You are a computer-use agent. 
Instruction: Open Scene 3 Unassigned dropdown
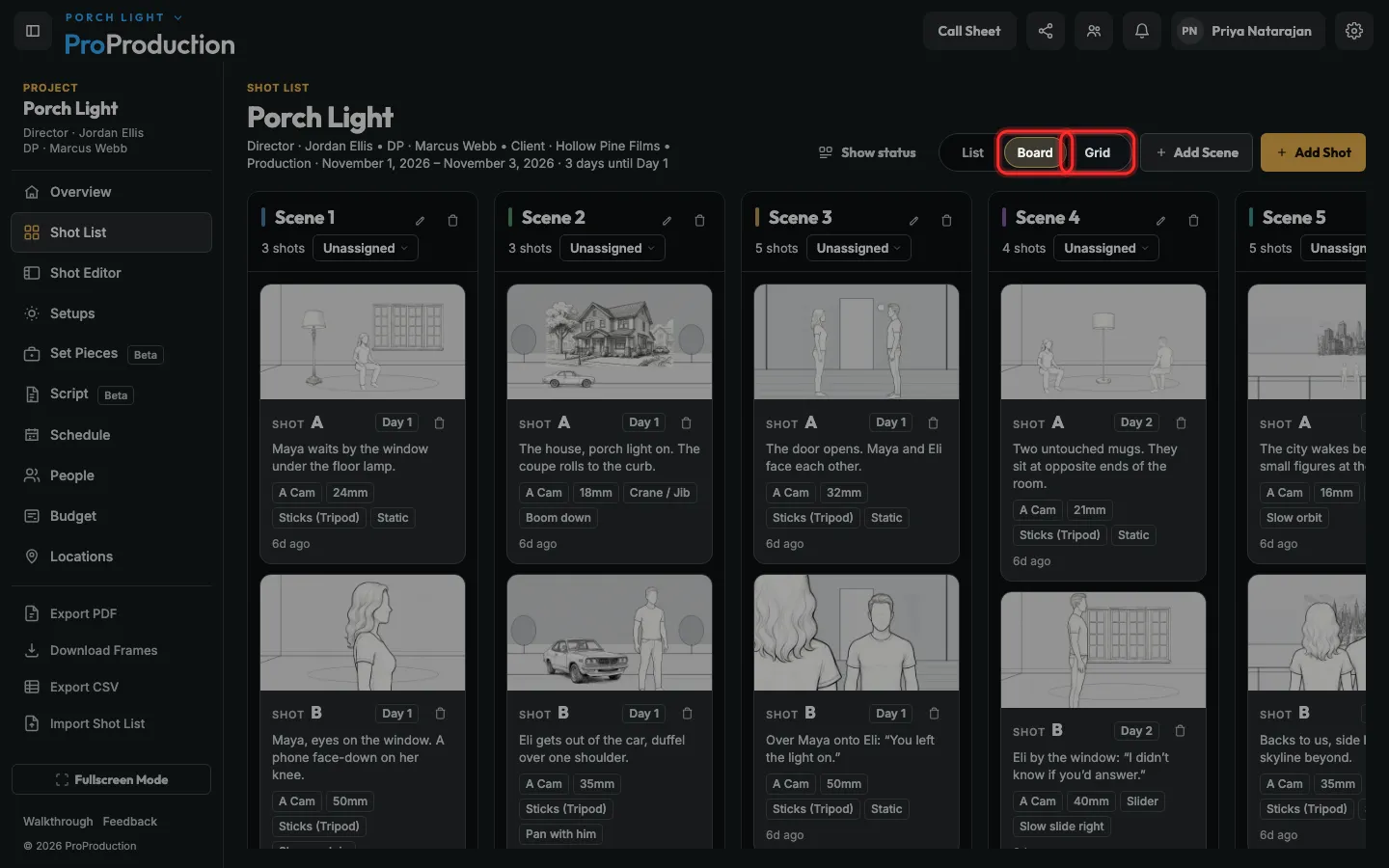(x=858, y=248)
